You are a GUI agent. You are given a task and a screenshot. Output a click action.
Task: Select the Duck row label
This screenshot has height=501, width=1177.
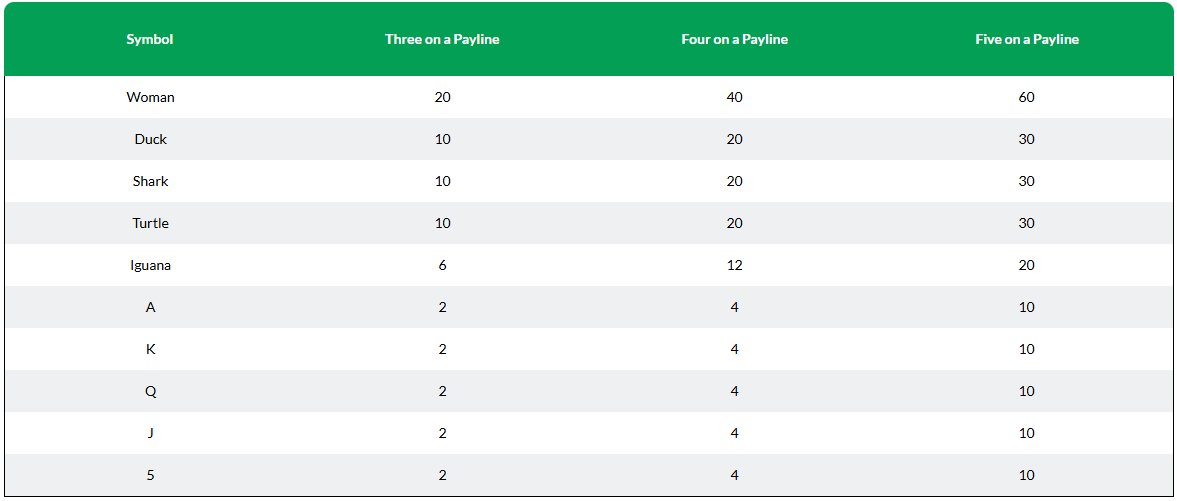click(150, 139)
